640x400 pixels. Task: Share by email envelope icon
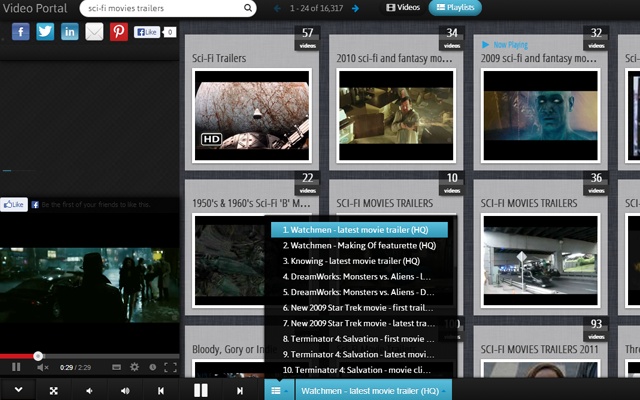click(x=94, y=32)
